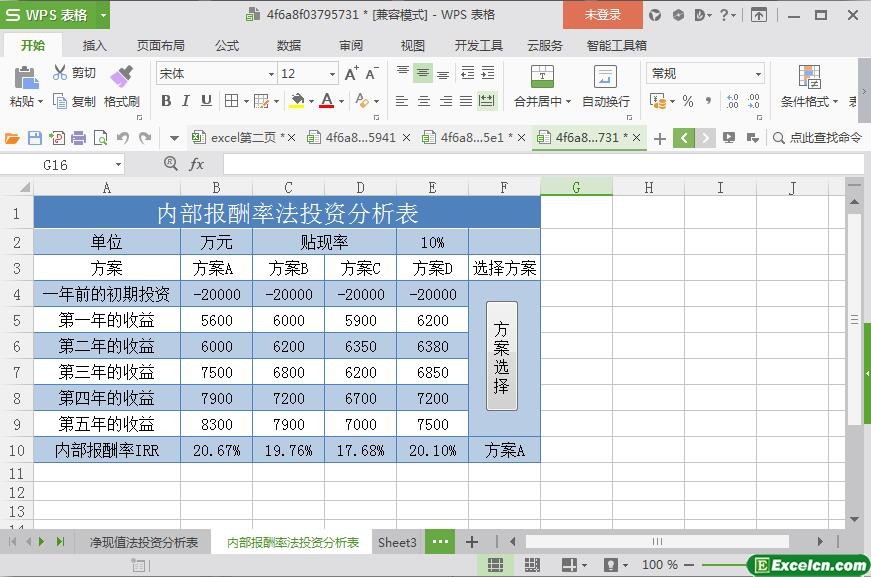Align text right
871x577 pixels.
(445, 101)
